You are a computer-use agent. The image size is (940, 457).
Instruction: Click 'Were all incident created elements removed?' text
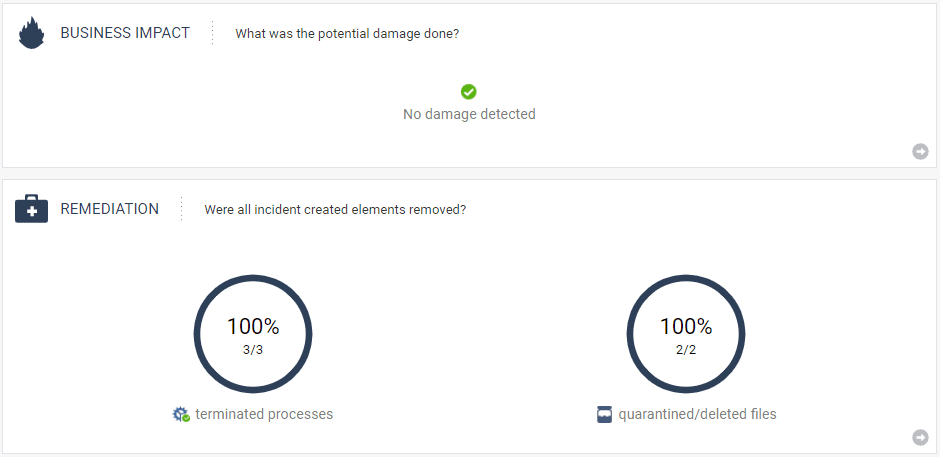coord(335,209)
